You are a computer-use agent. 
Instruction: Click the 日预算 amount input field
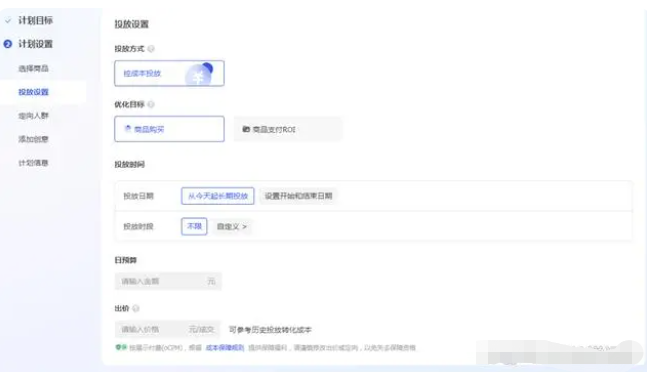pos(168,281)
